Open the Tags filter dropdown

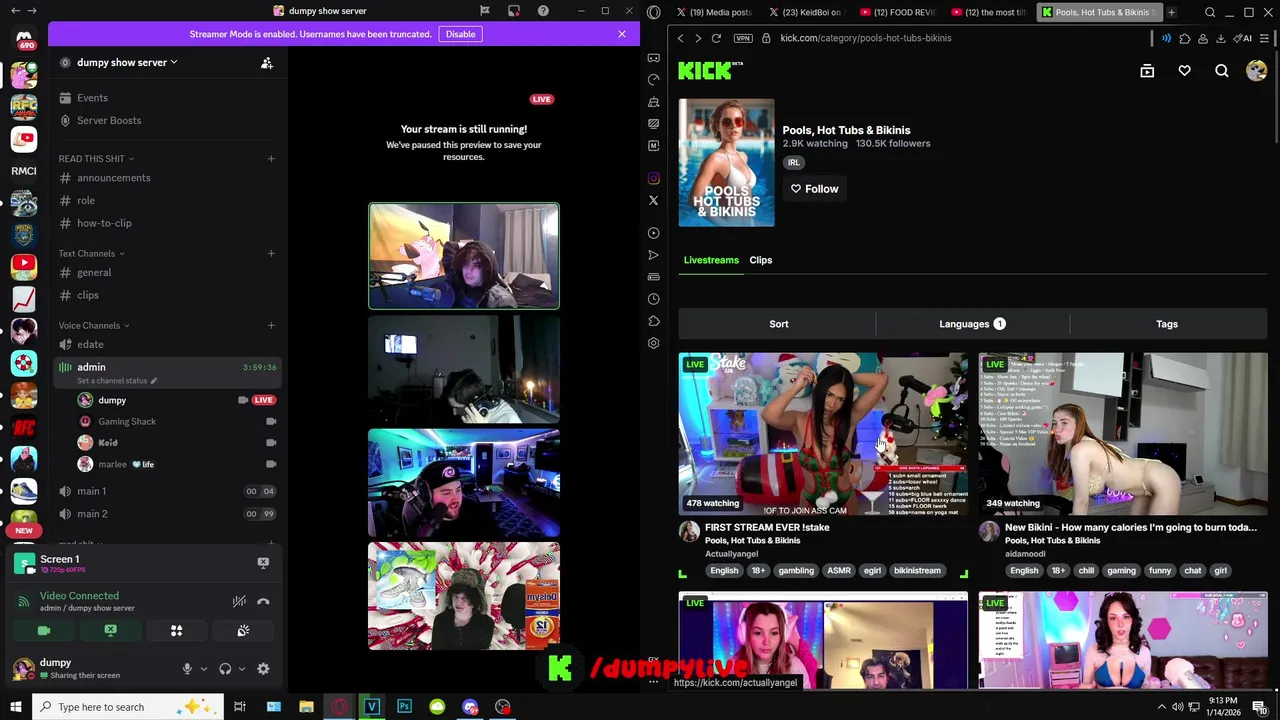coord(1167,324)
